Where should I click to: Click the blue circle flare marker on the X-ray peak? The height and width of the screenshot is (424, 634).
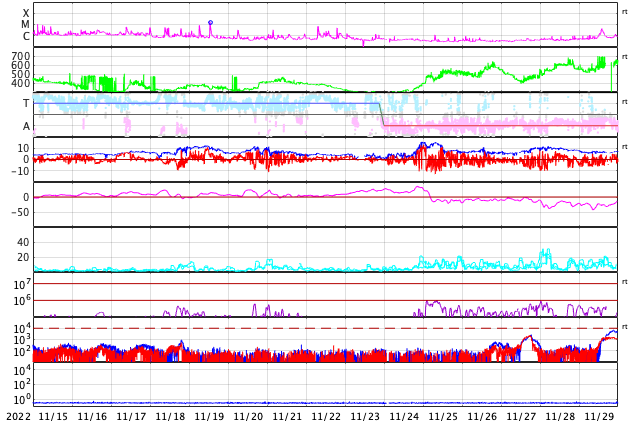pyautogui.click(x=210, y=23)
